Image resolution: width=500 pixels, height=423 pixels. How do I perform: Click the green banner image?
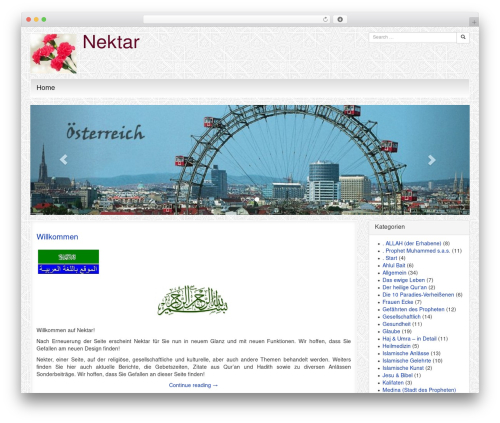68,257
